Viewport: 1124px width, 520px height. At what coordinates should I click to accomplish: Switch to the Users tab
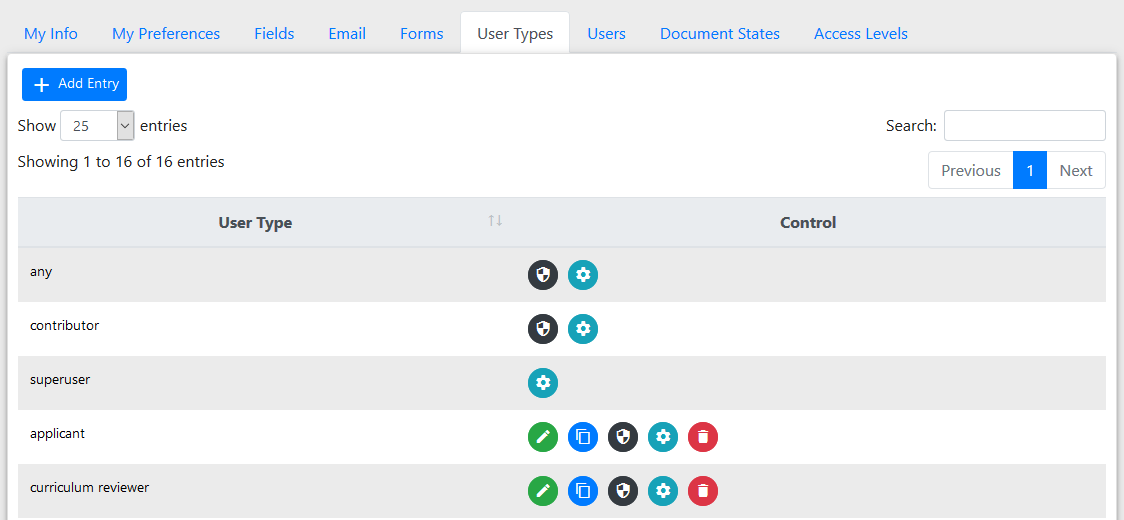pos(606,34)
